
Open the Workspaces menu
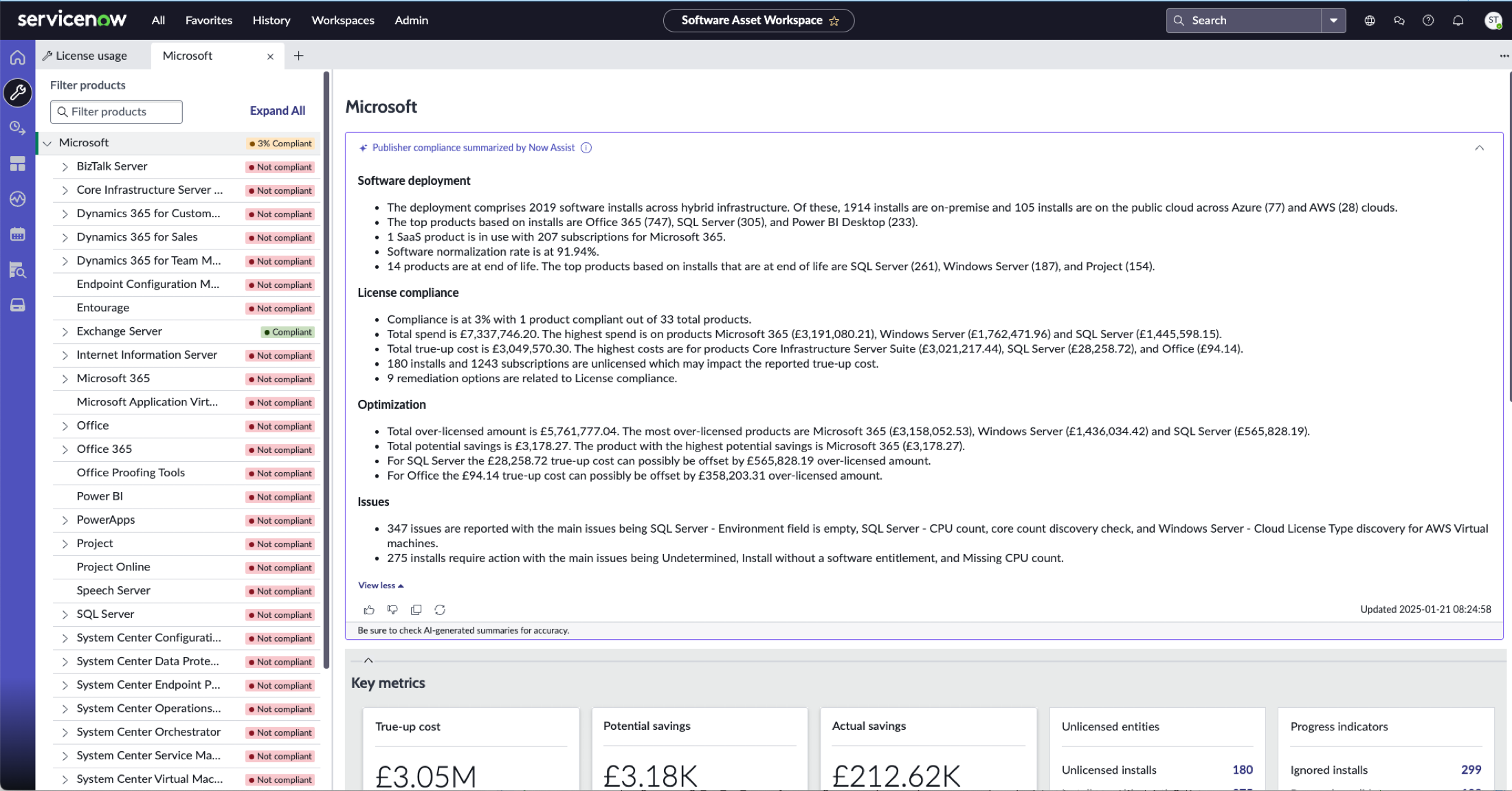[343, 20]
